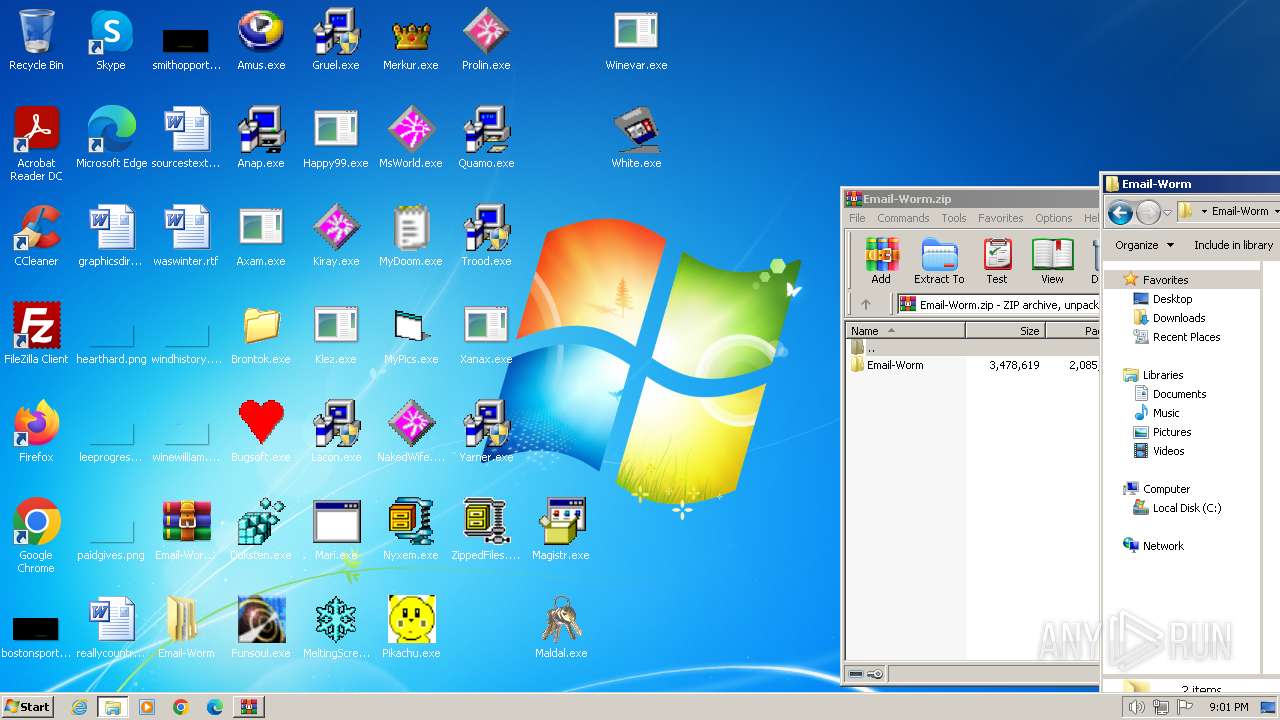Open the WinRAR File menu
Viewport: 1280px width, 720px height.
click(x=857, y=218)
